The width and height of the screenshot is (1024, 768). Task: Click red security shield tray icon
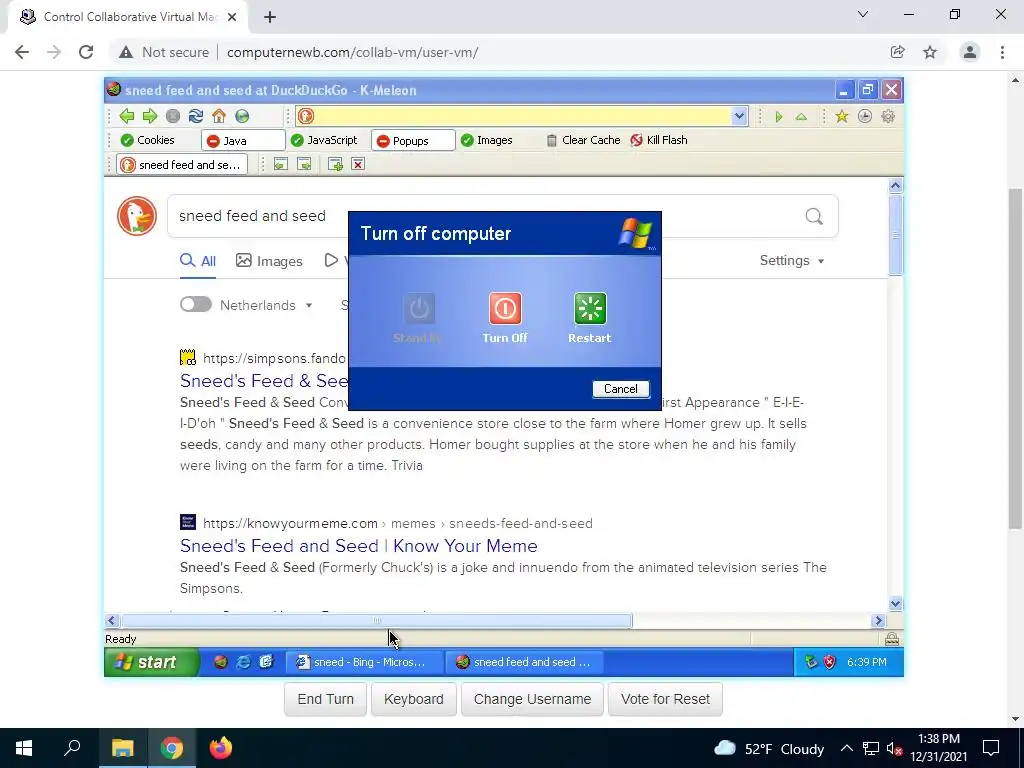pos(829,662)
